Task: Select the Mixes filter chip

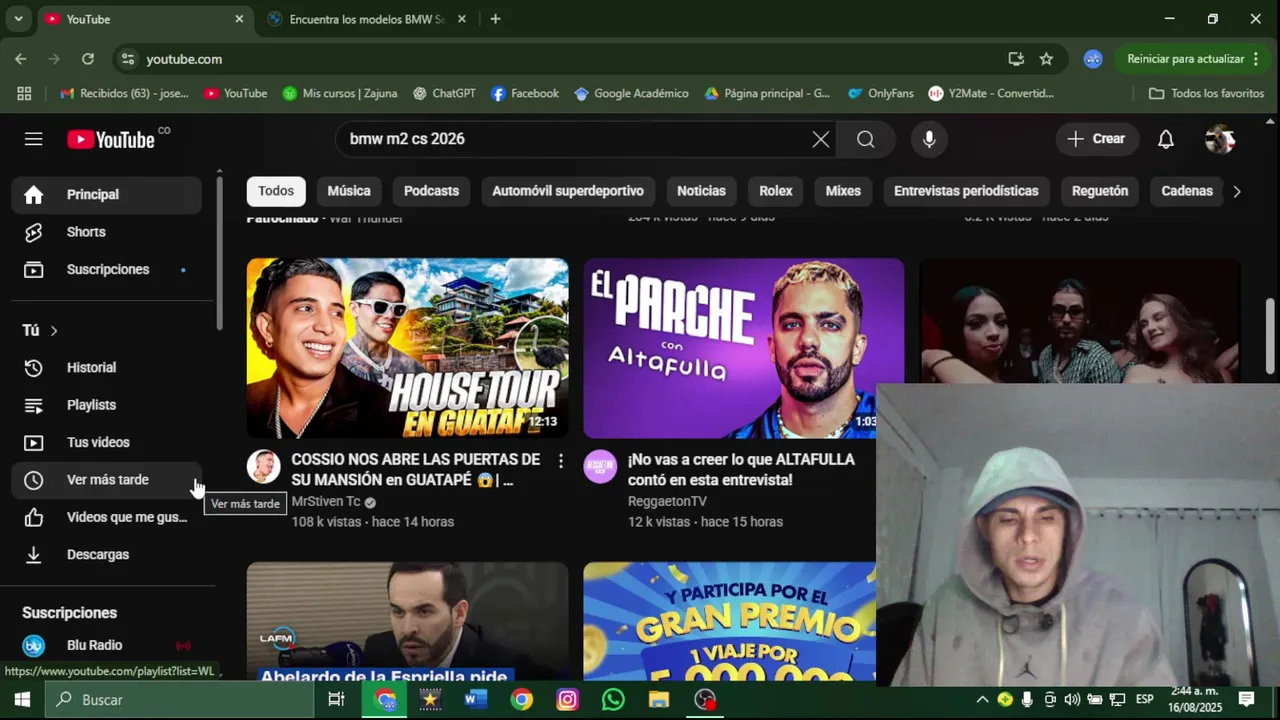Action: pyautogui.click(x=843, y=191)
